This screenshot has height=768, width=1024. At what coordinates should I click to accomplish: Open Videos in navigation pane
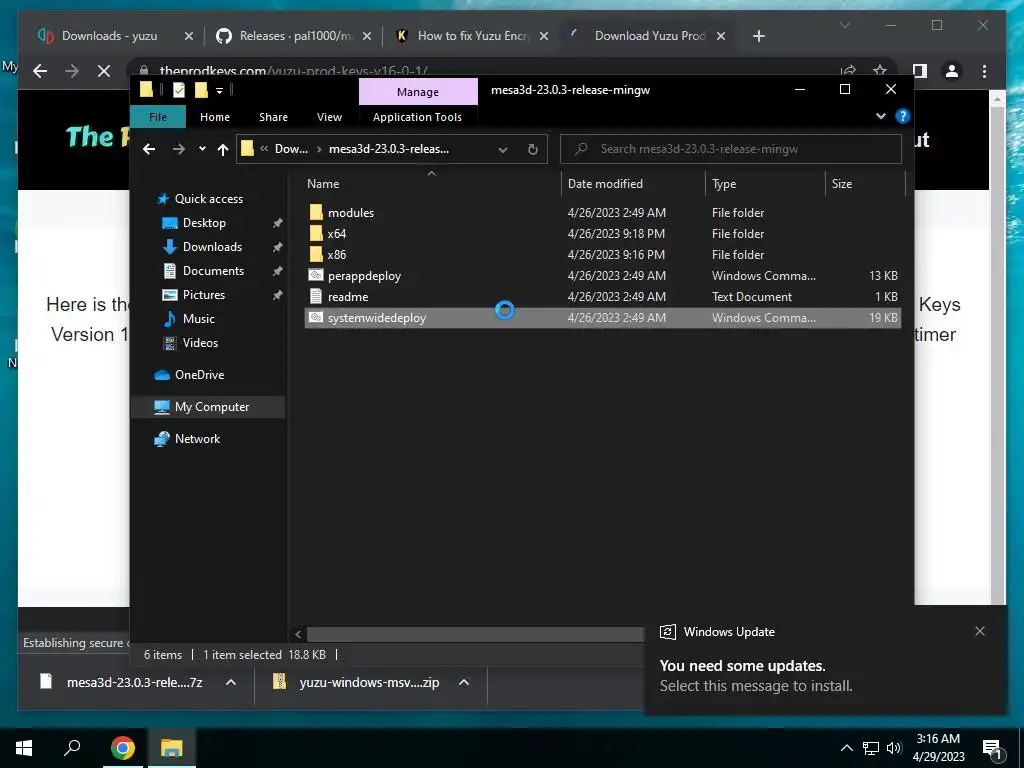pos(200,343)
